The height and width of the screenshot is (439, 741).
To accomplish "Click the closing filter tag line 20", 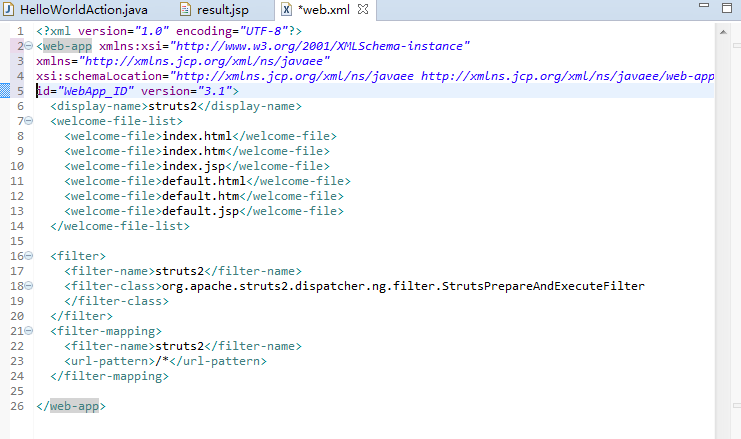I will coord(81,316).
